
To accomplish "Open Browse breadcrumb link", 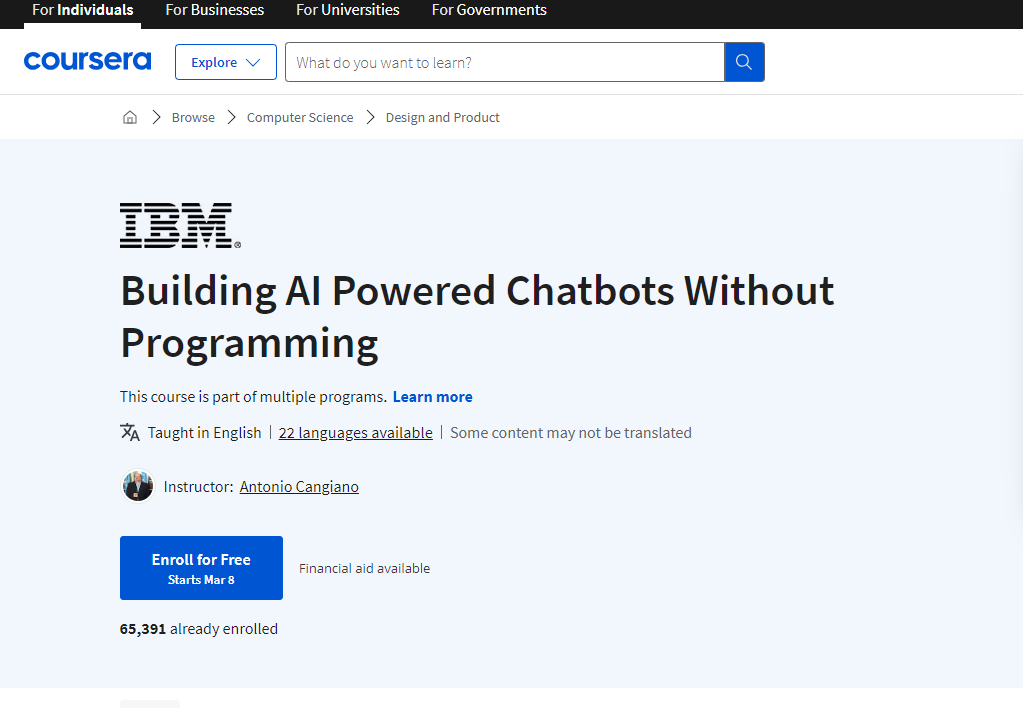I will (193, 117).
